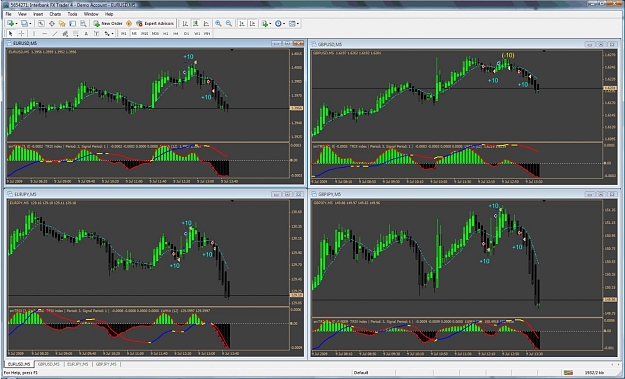The image size is (625, 379).
Task: Select the EURUSD,M5 bottom tab
Action: 19,364
